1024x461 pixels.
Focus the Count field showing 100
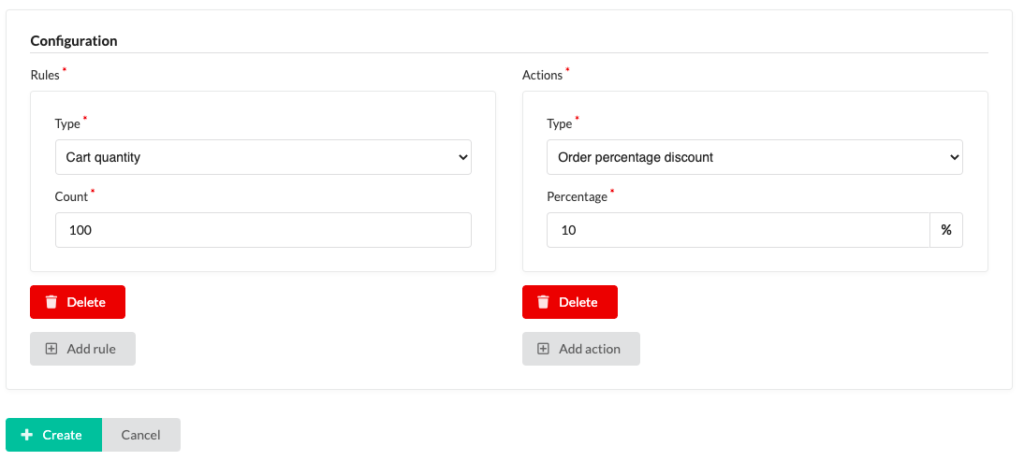click(x=263, y=230)
